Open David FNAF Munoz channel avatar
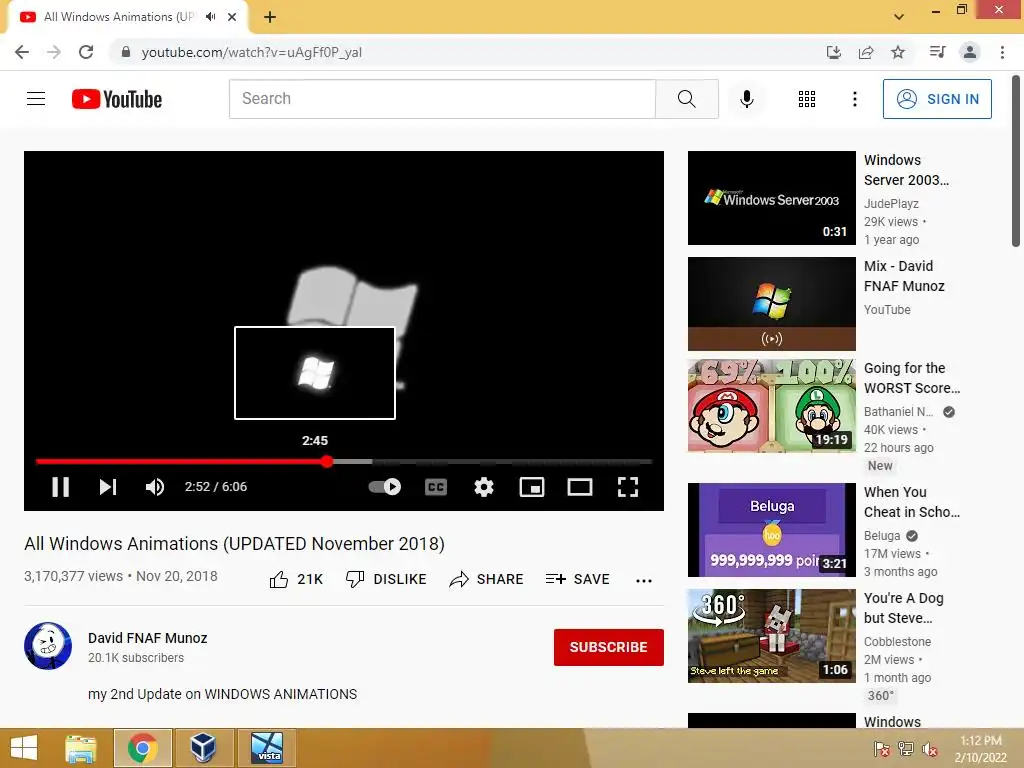 pyautogui.click(x=48, y=646)
